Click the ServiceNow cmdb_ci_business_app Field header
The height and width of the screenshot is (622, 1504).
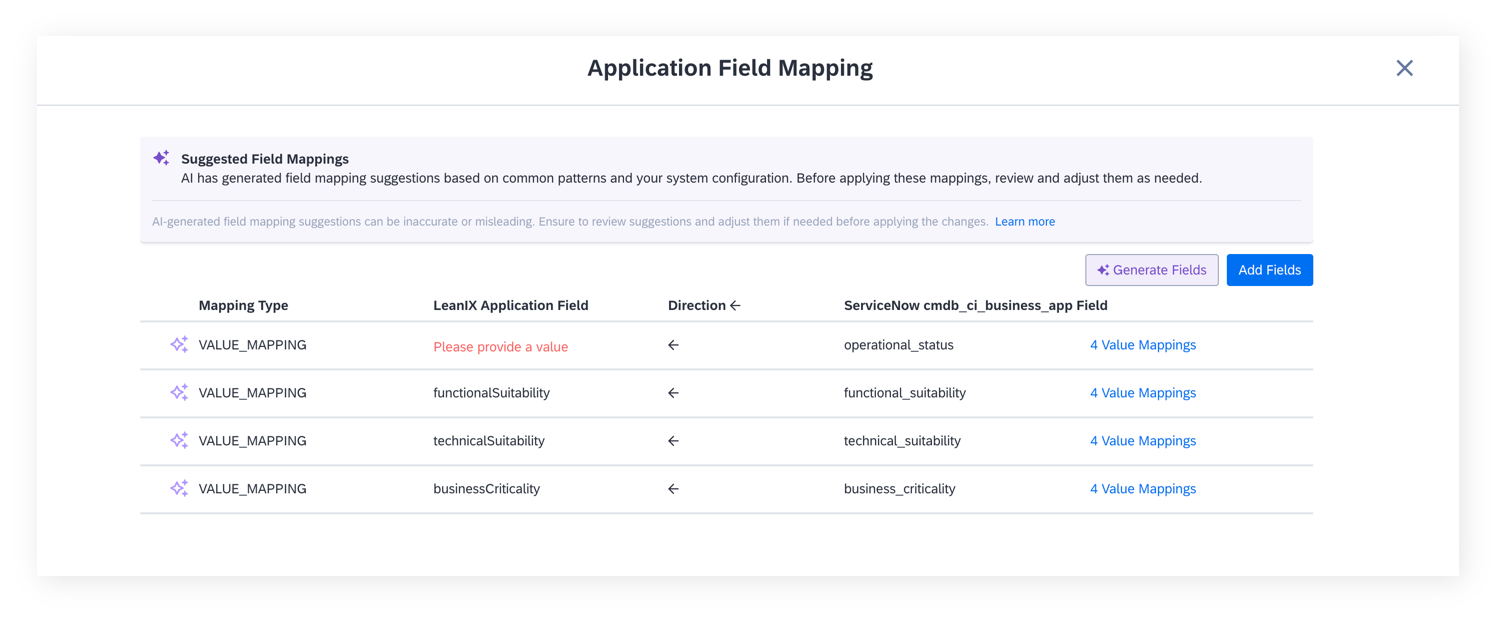click(x=975, y=306)
